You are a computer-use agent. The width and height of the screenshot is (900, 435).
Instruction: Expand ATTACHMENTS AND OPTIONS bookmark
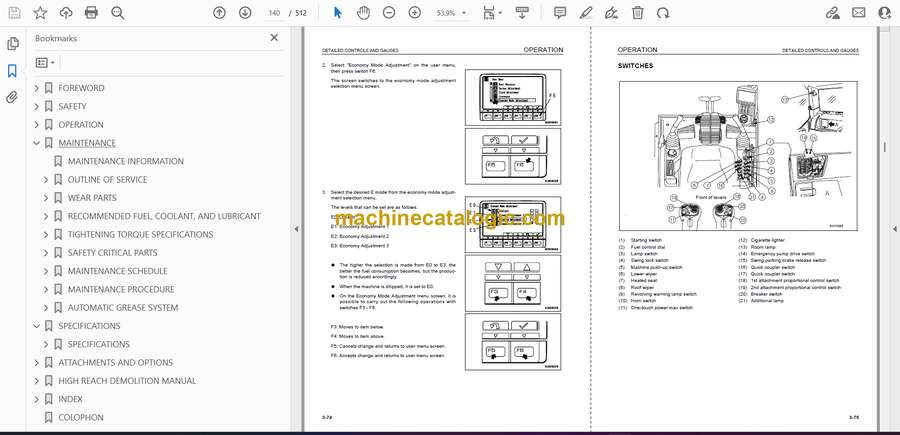[x=37, y=363]
